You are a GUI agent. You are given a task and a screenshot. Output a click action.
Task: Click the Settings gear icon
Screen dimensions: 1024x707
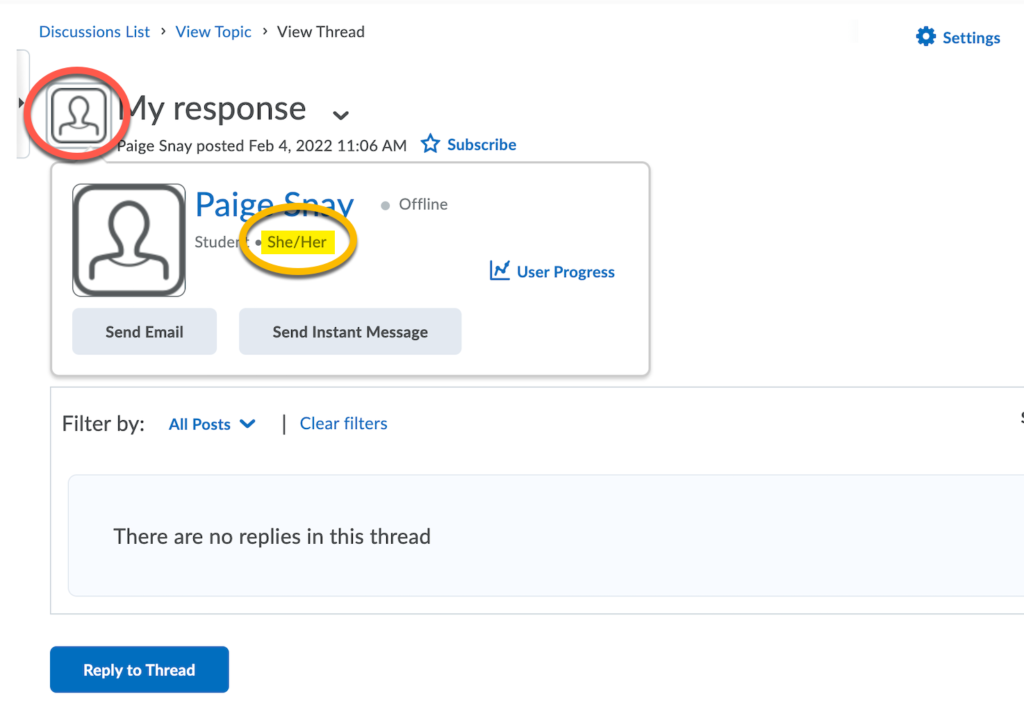pyautogui.click(x=926, y=37)
